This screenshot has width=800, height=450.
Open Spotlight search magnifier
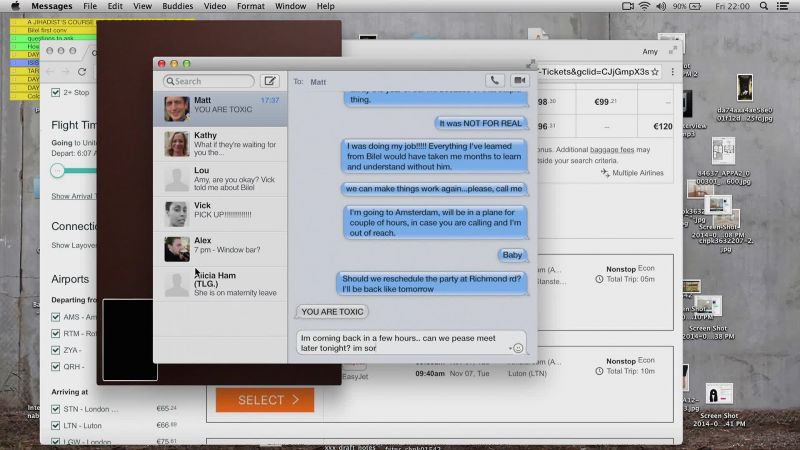coord(763,6)
